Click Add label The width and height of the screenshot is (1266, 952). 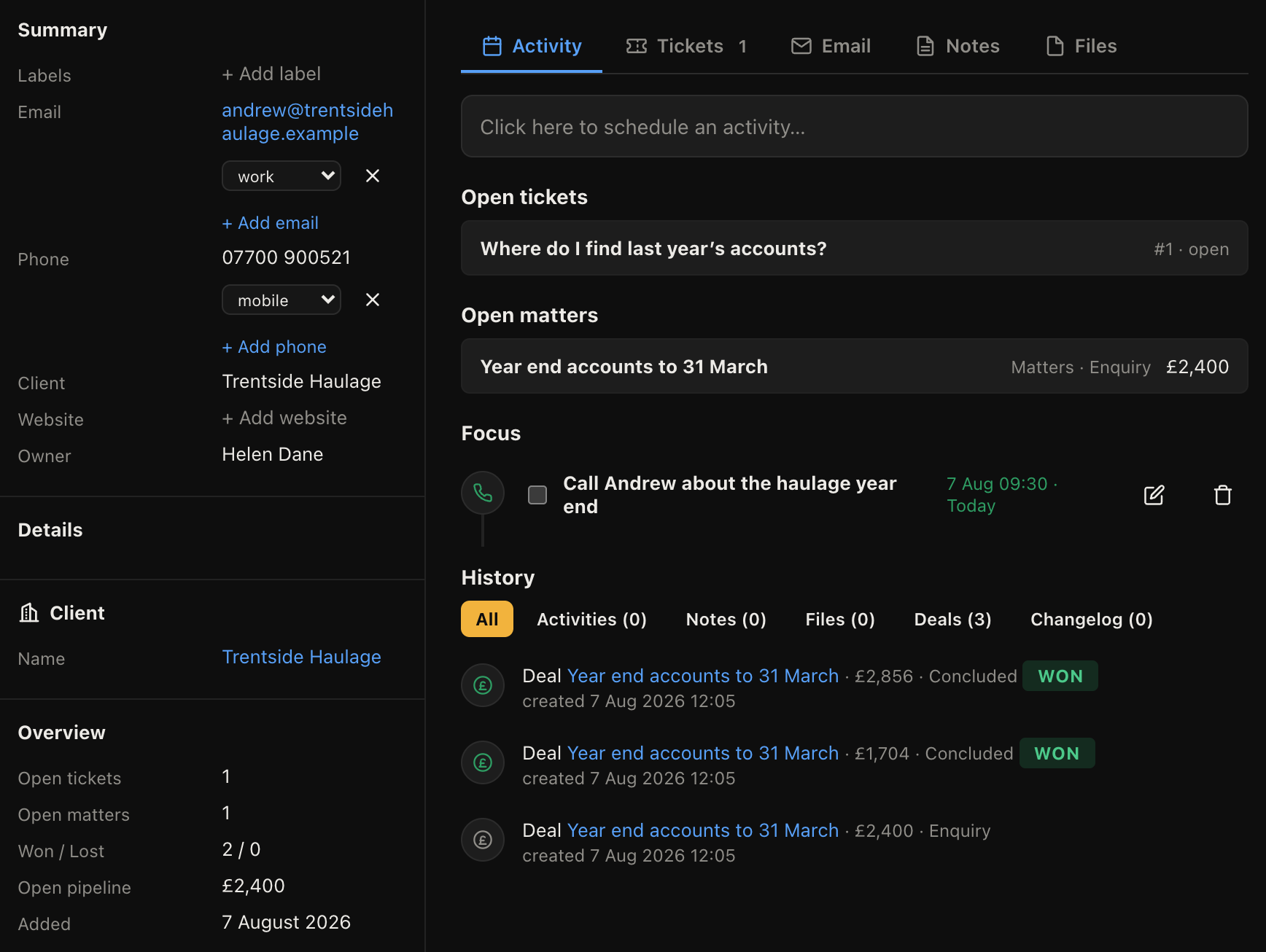(x=271, y=74)
